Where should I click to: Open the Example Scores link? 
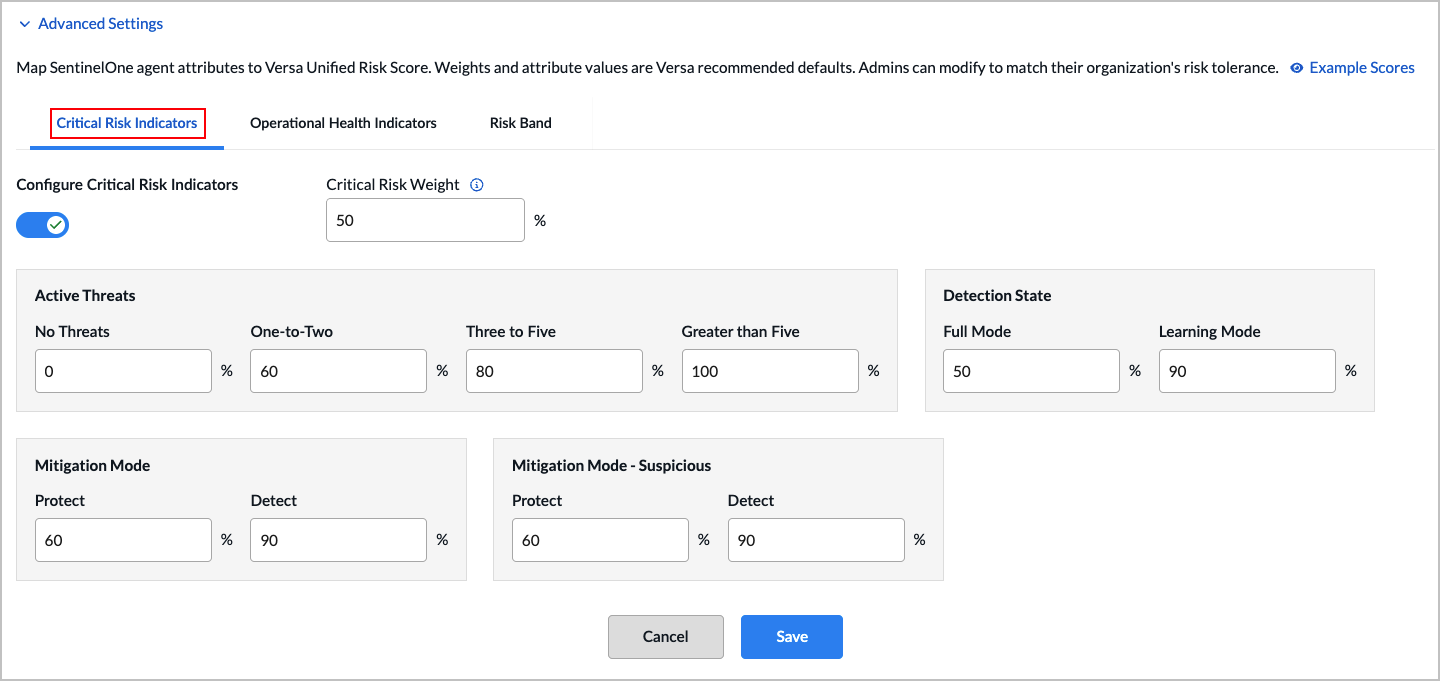[1362, 68]
